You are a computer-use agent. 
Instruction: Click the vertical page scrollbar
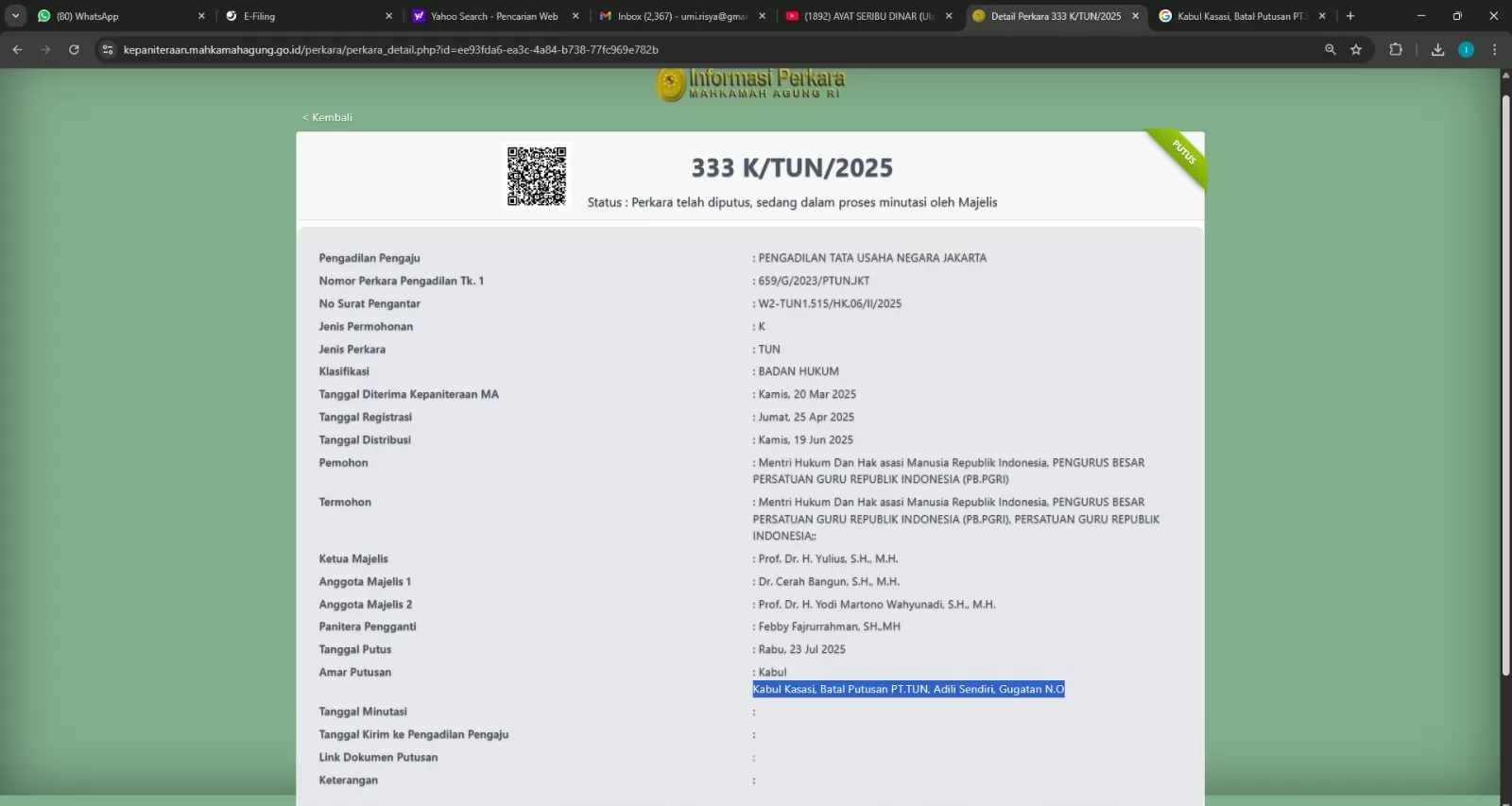coord(1505,378)
